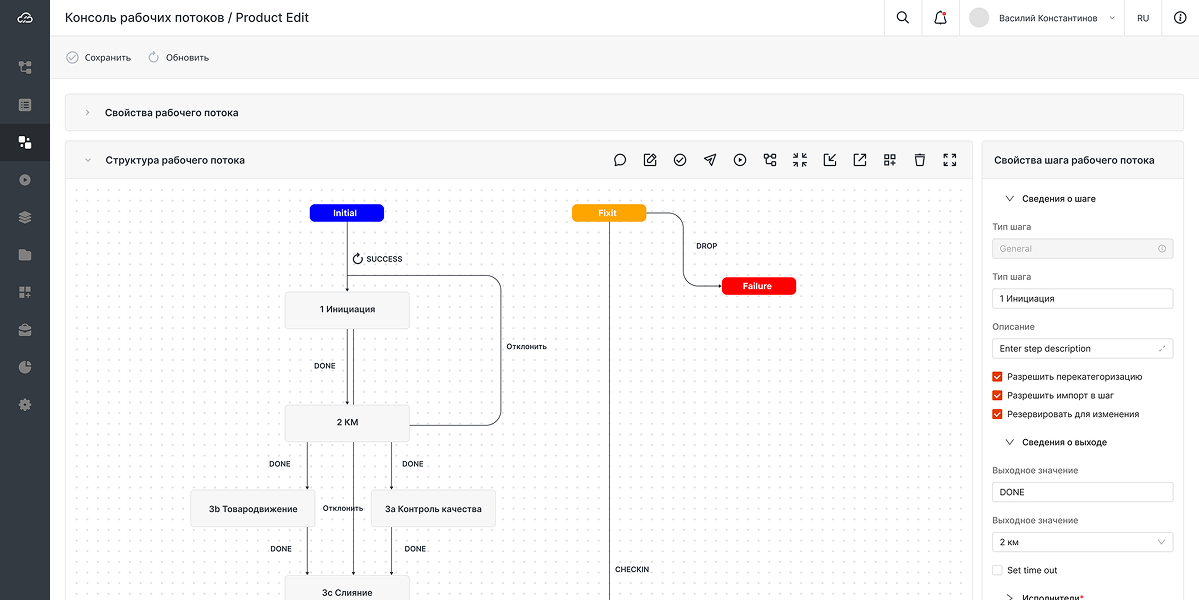Uncheck 'Разрешить перекатегоризацию' checkbox
1199x600 pixels.
click(997, 377)
